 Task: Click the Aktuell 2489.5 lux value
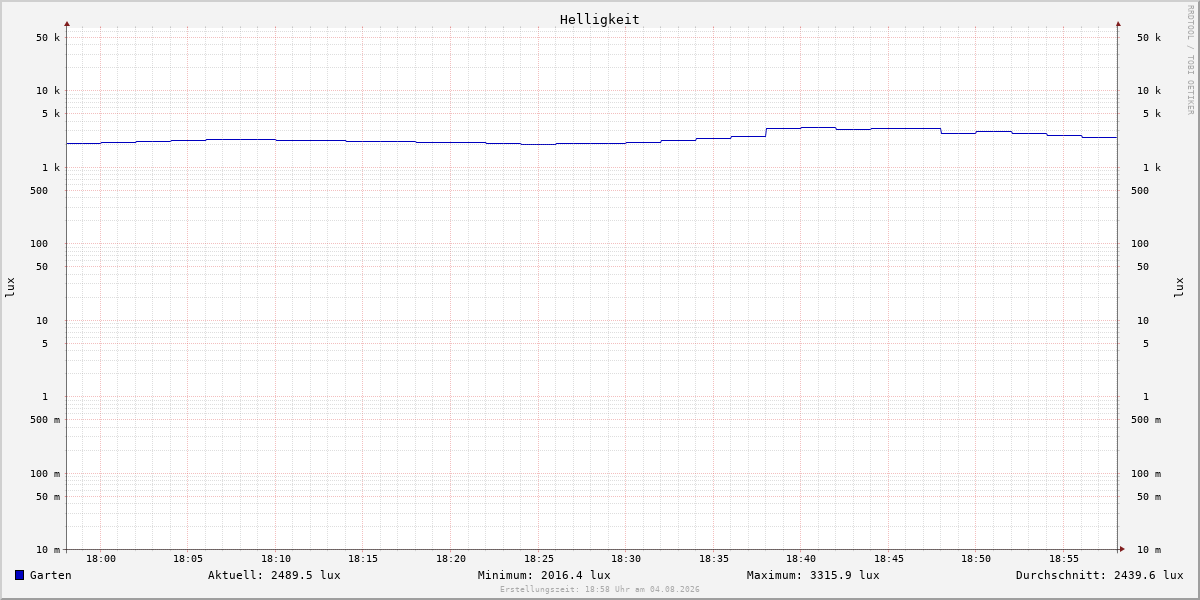tap(274, 575)
